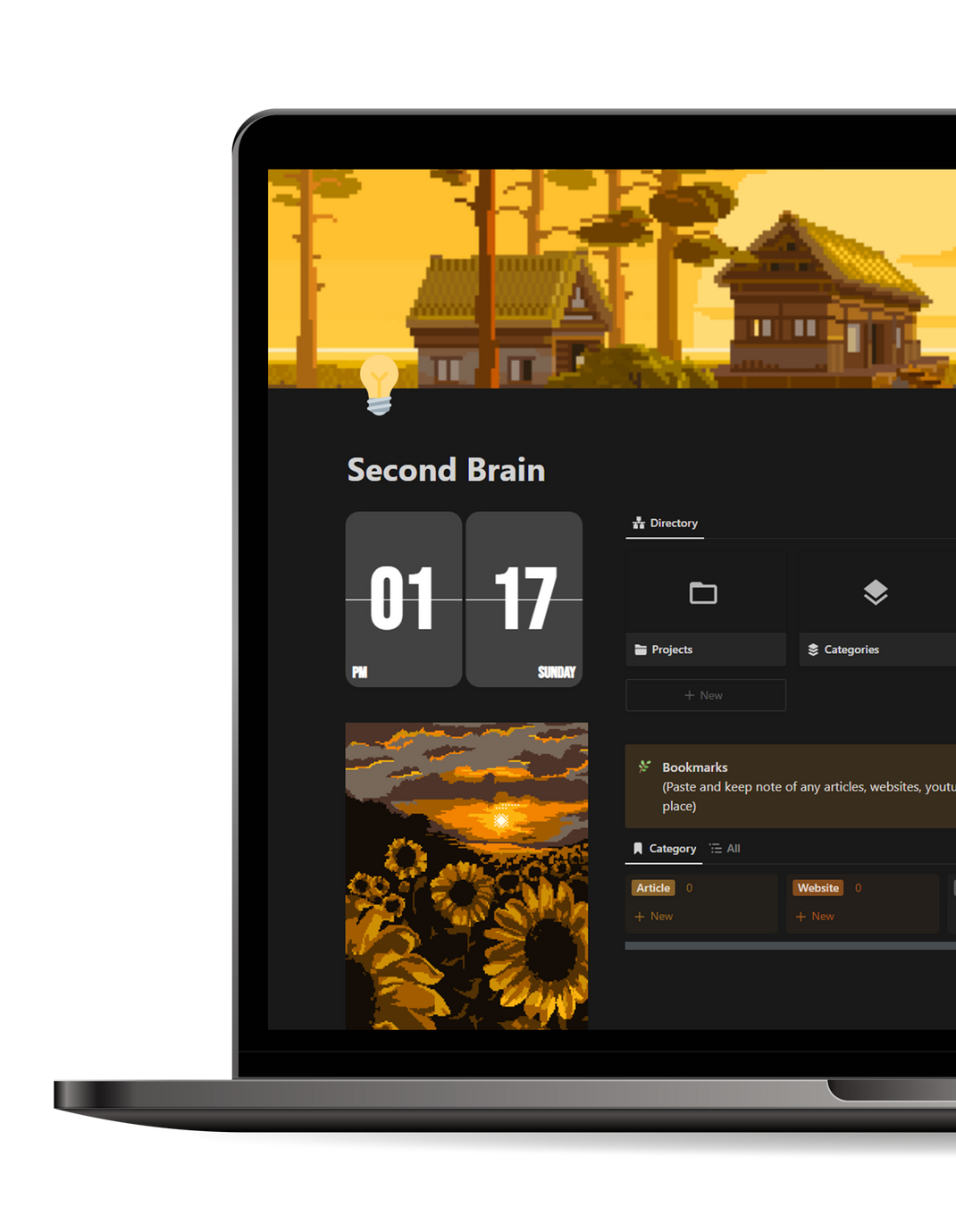Click the flip clock widget

pos(465,599)
